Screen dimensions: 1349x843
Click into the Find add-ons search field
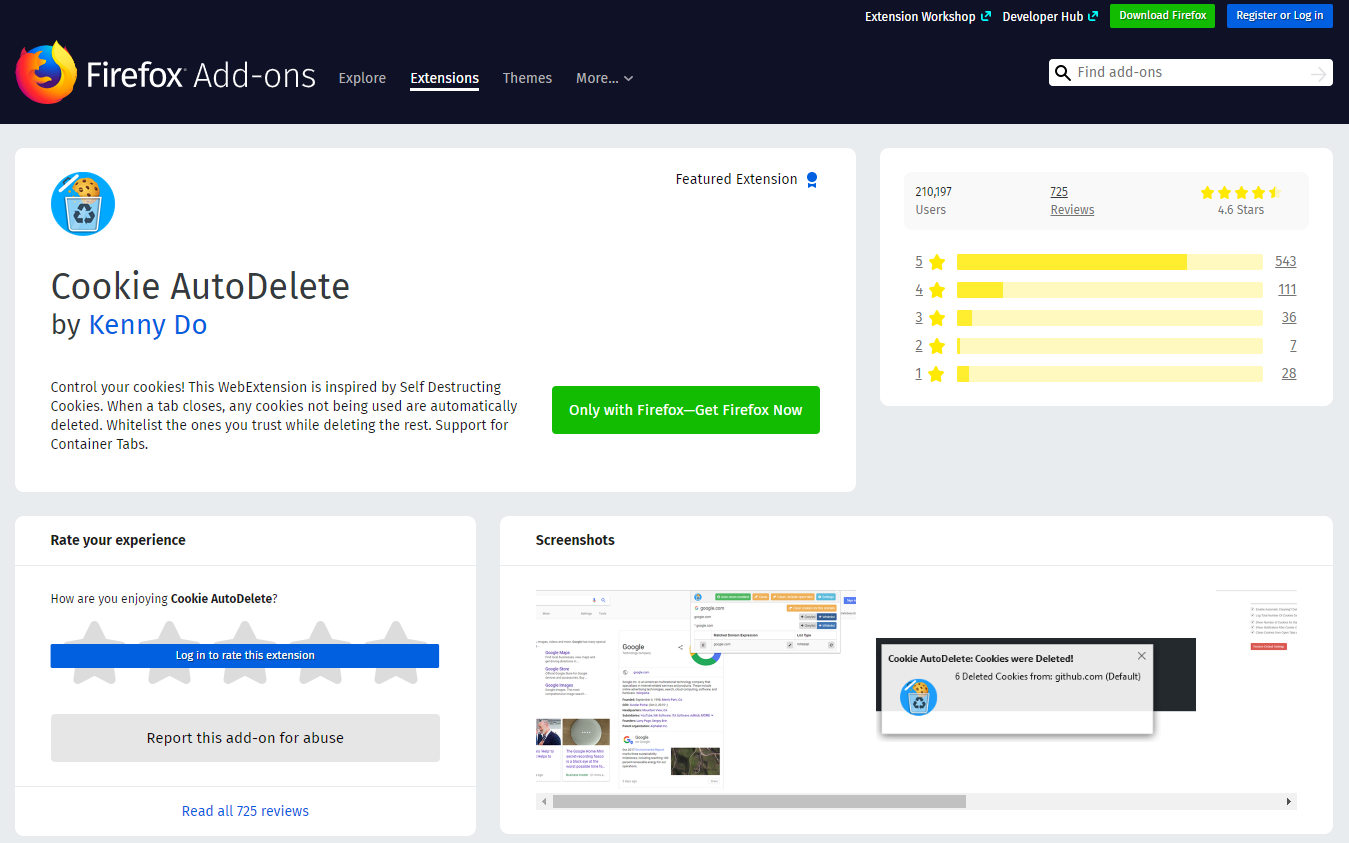click(x=1190, y=73)
